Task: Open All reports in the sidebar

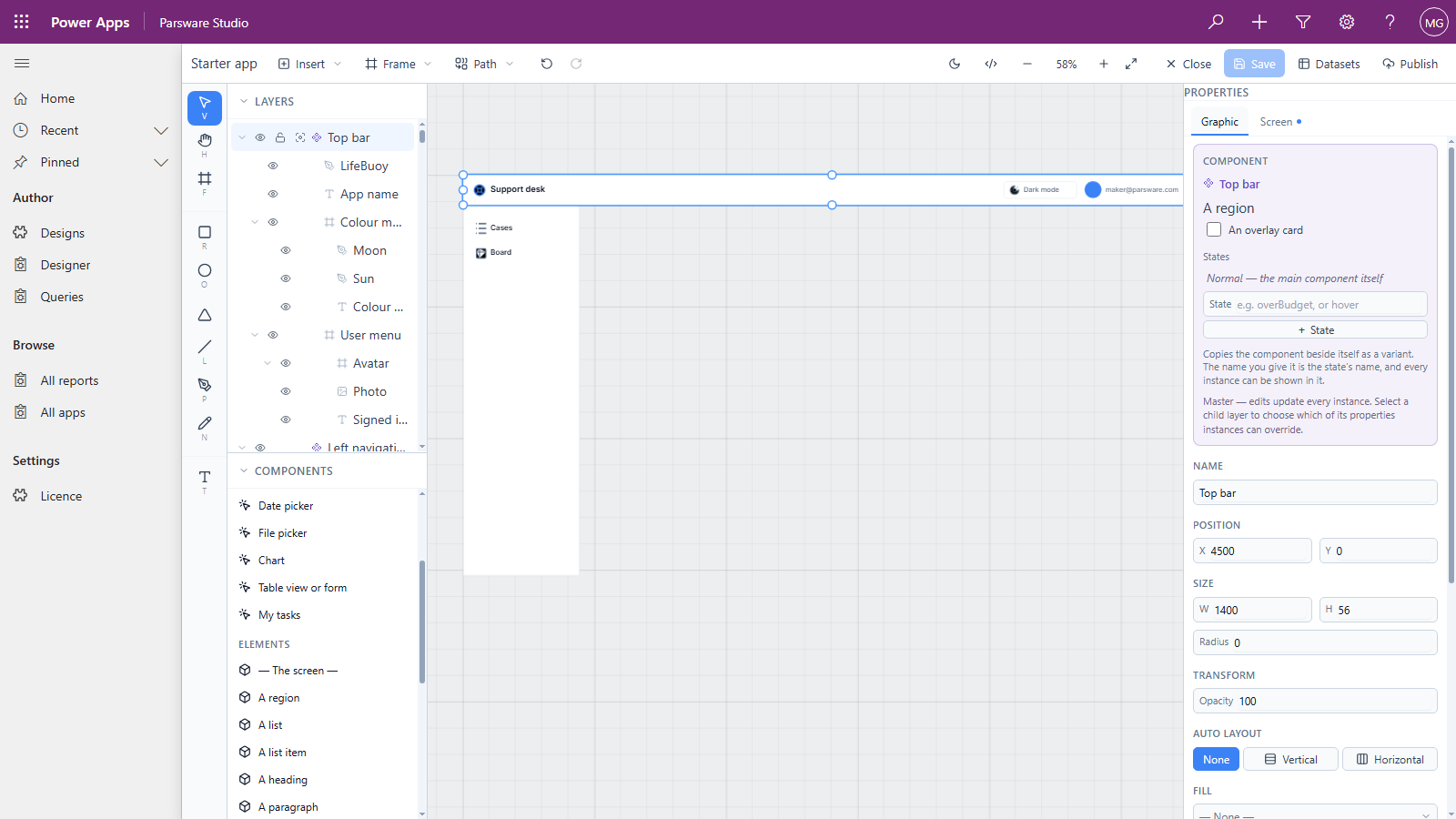Action: (x=69, y=380)
